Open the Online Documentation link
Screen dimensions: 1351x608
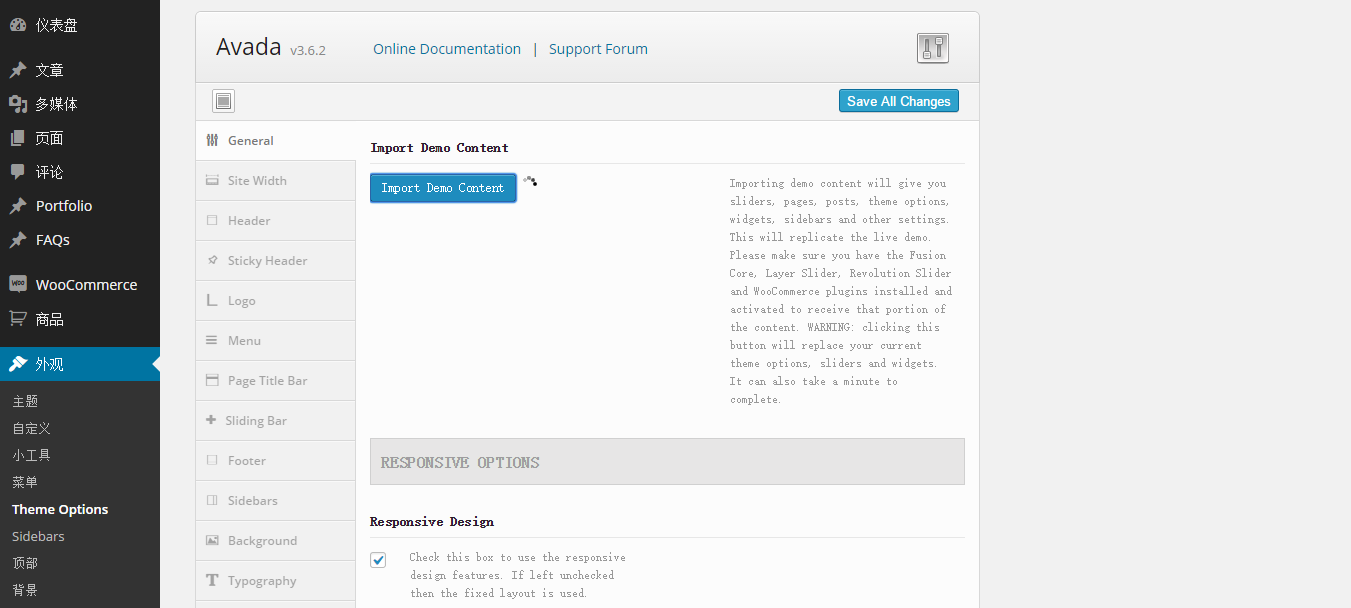(447, 49)
